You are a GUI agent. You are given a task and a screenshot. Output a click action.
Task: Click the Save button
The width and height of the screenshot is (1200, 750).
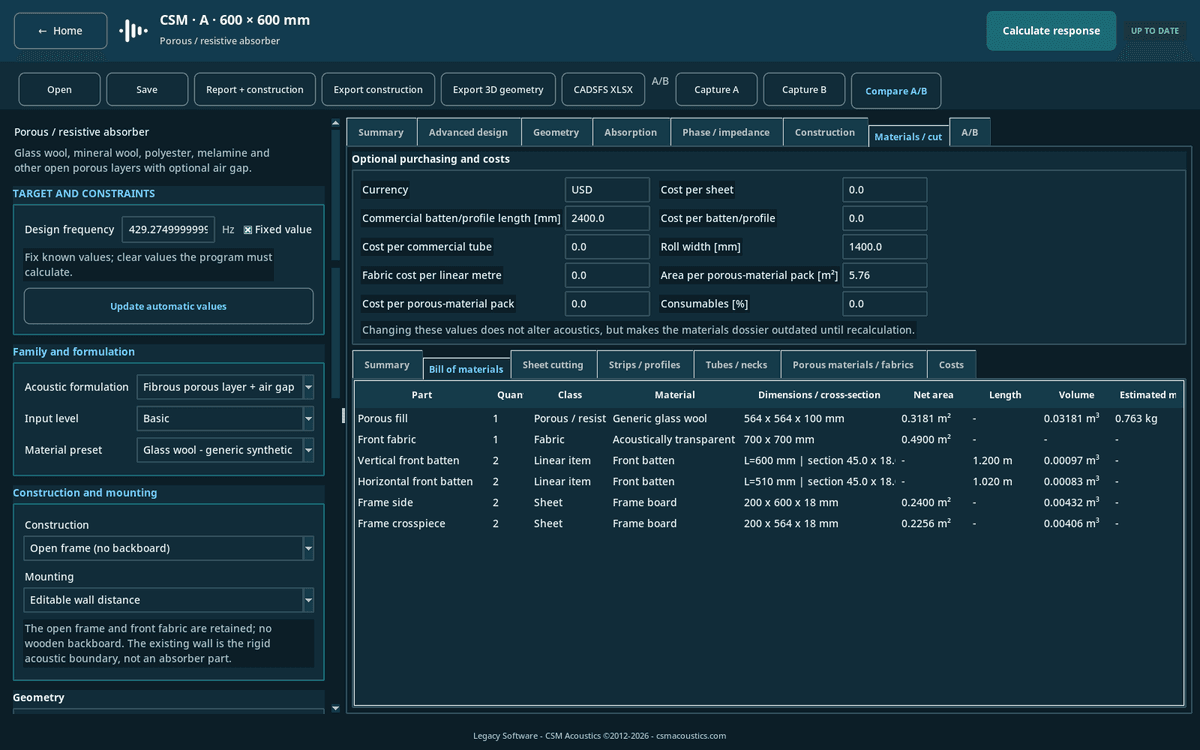coord(147,89)
